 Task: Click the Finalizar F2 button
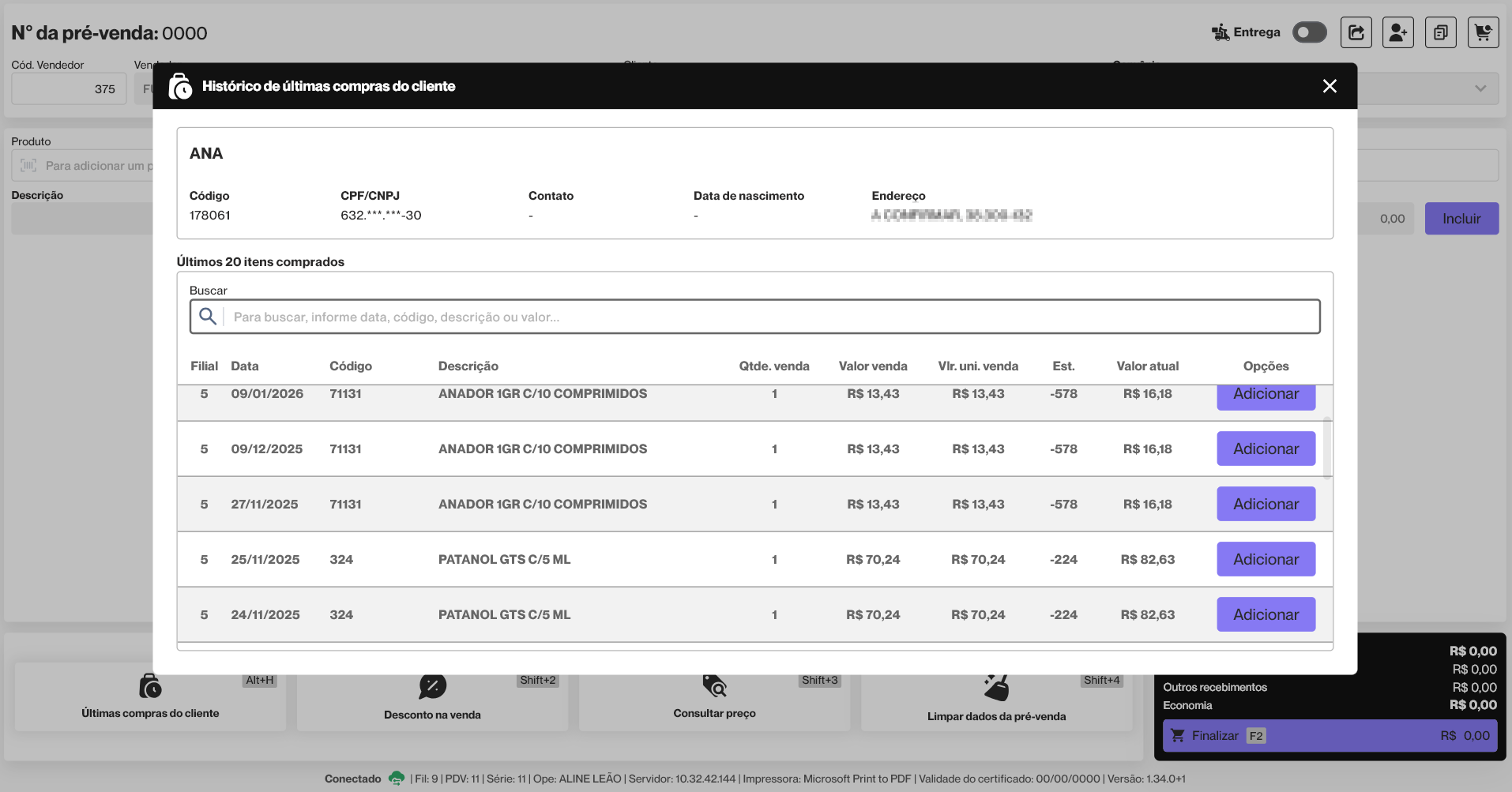coord(1330,735)
